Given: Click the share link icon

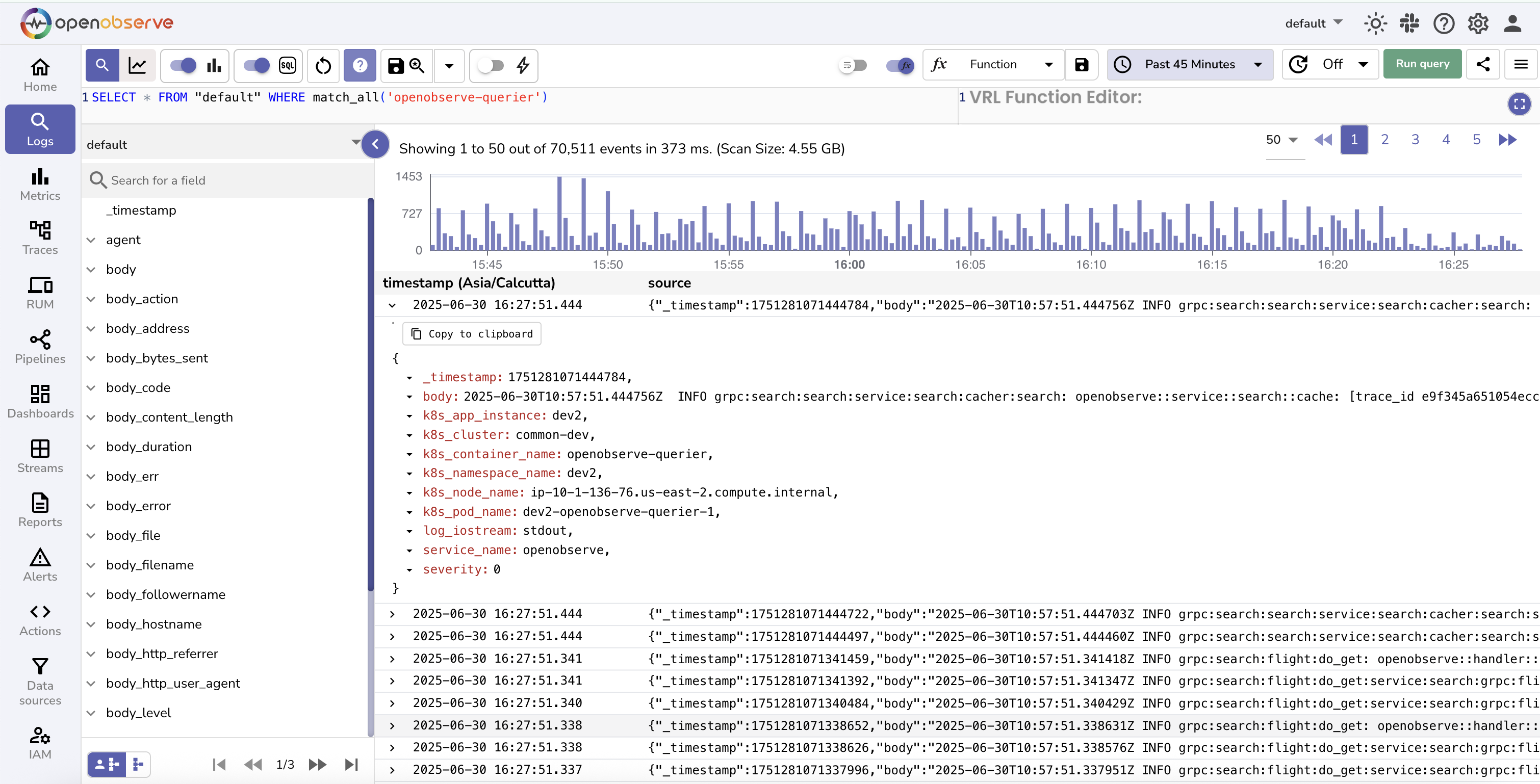Looking at the screenshot, I should 1482,65.
